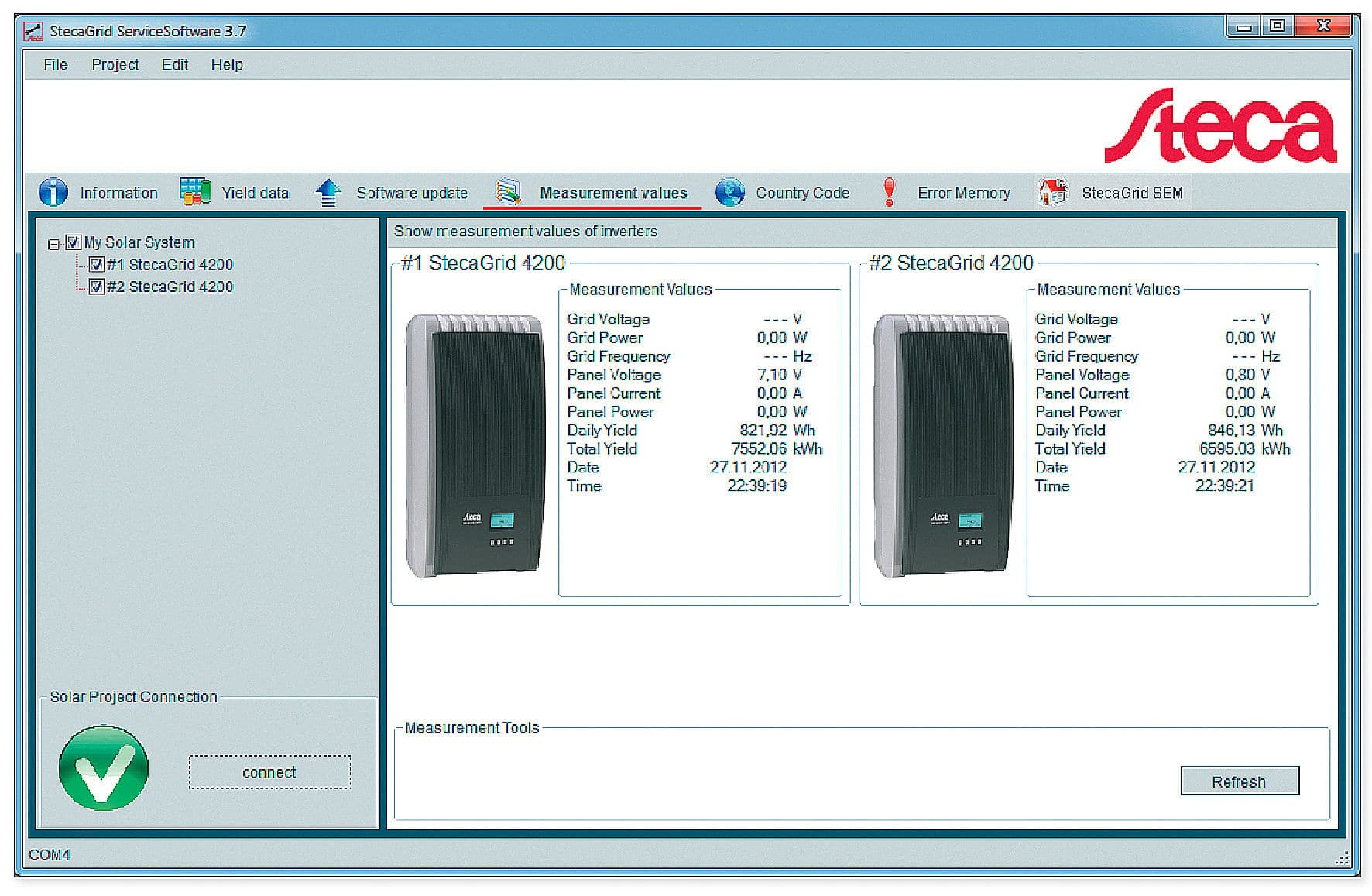Select the Measurement values icon

(508, 192)
